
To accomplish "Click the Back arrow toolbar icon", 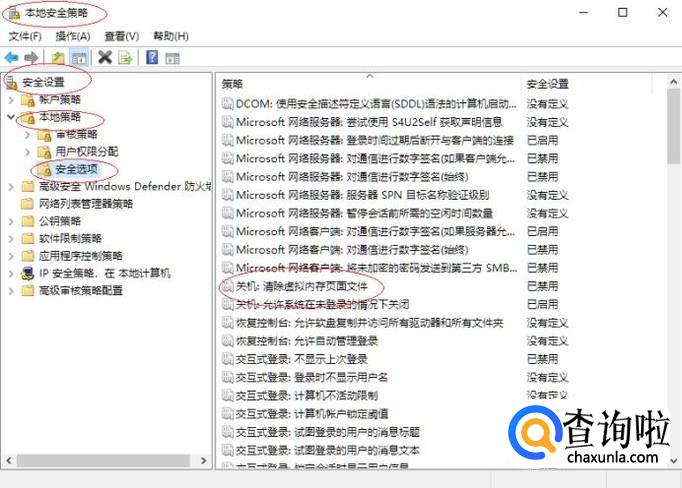I will 11,57.
